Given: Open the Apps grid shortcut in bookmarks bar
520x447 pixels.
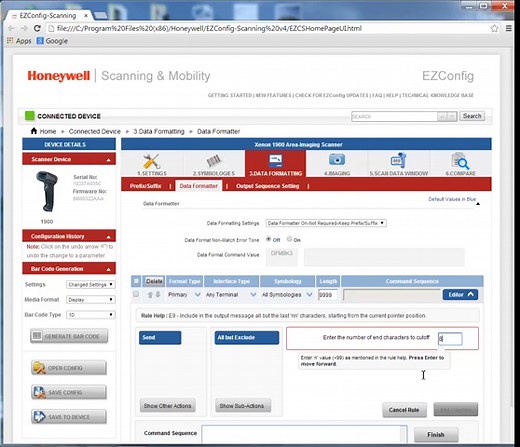Looking at the screenshot, I should pyautogui.click(x=10, y=41).
